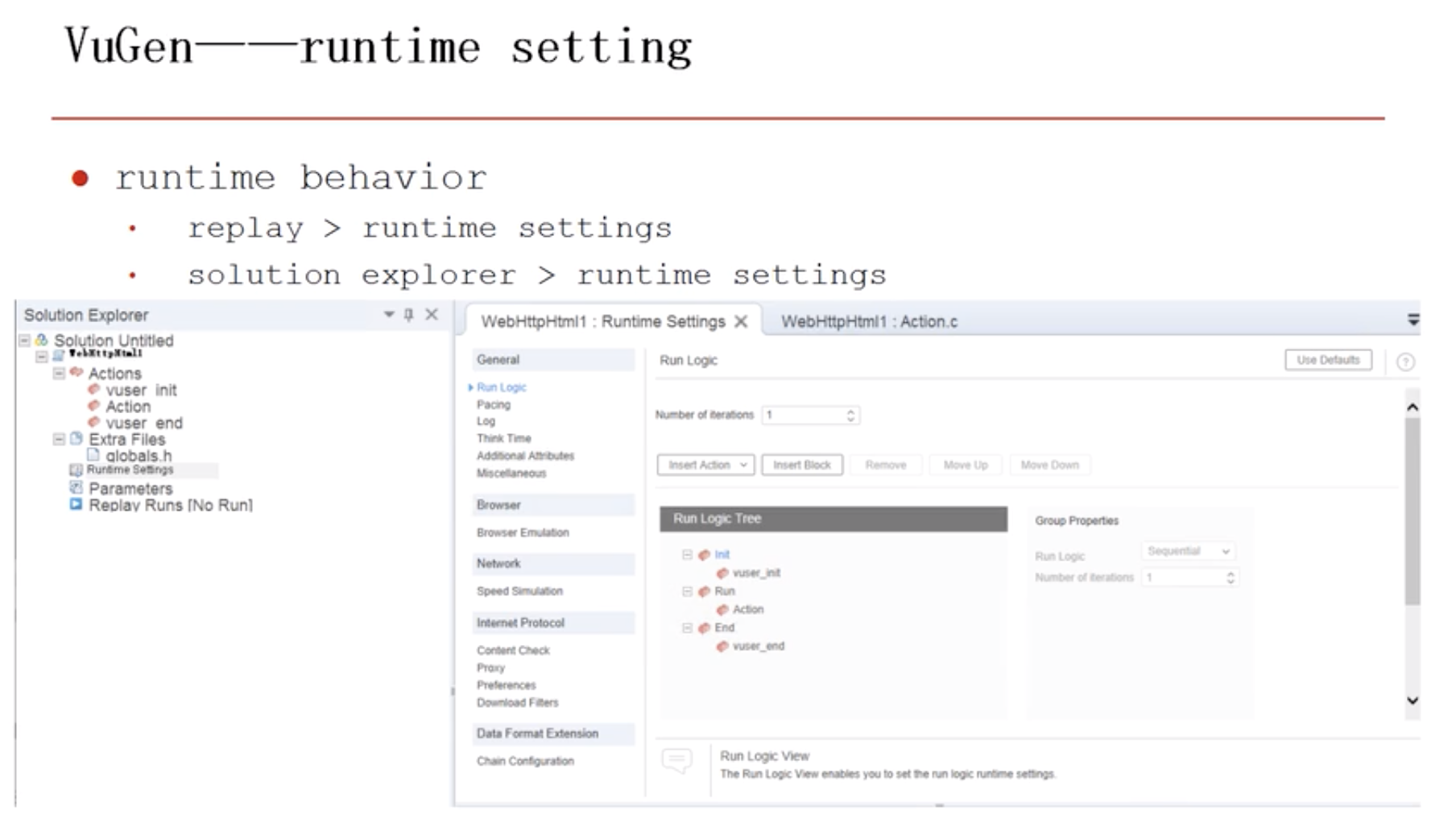Click the Use Defaults button
This screenshot has height=815, width=1456.
[1328, 360]
